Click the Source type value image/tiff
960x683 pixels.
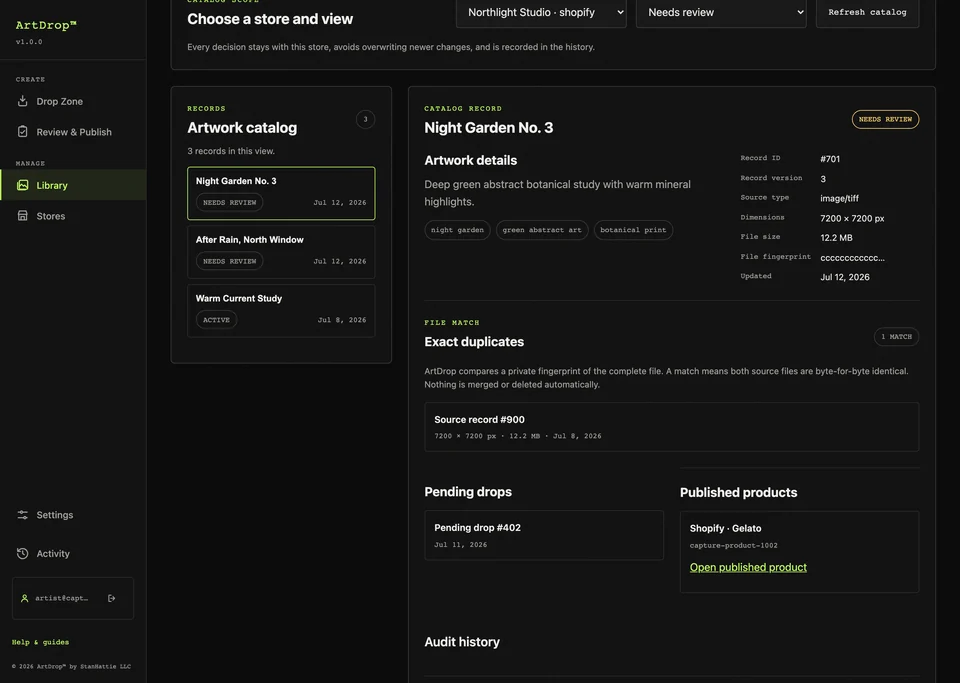tap(839, 198)
